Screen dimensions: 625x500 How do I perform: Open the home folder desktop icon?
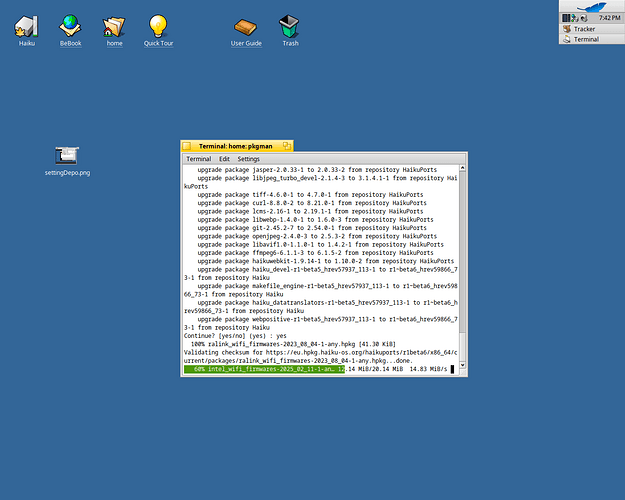pos(114,27)
